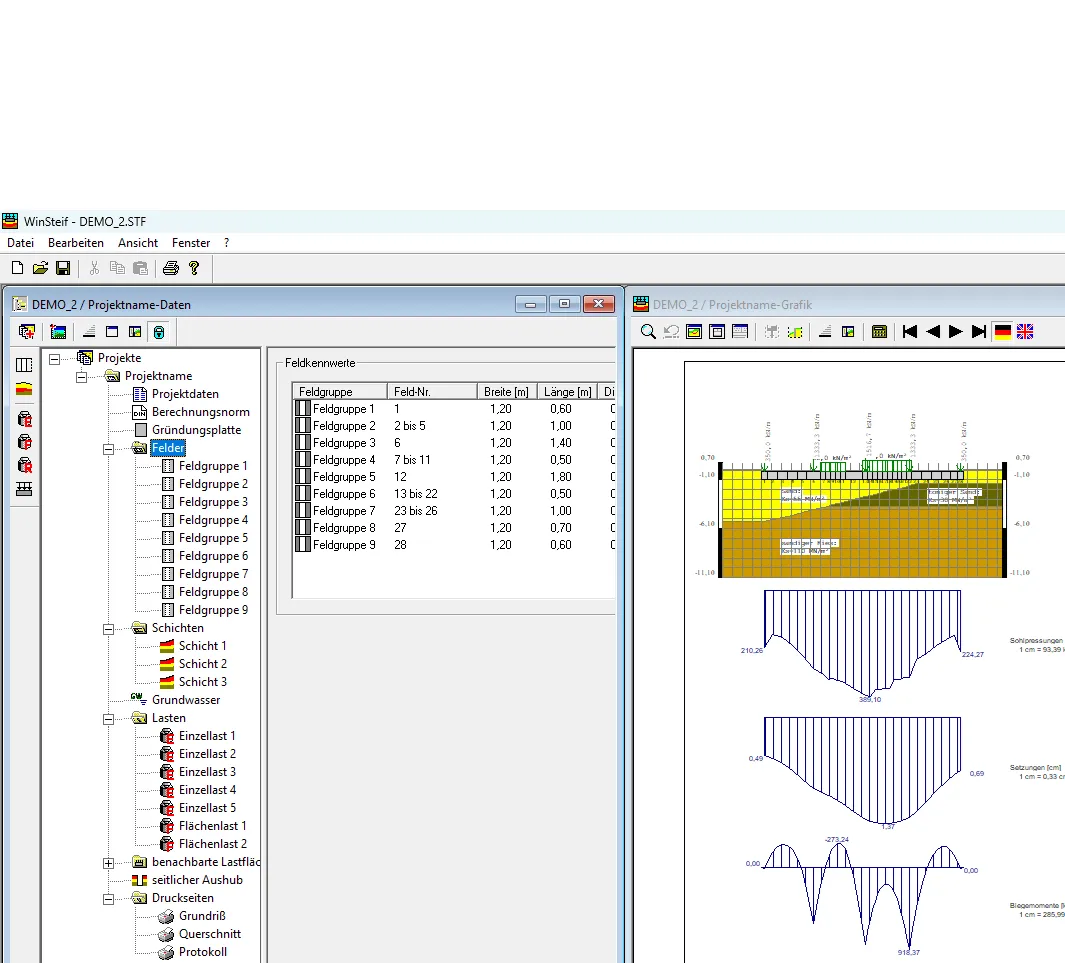The height and width of the screenshot is (963, 1065).
Task: Click the foundation grid sidebar icon
Action: (x=24, y=489)
